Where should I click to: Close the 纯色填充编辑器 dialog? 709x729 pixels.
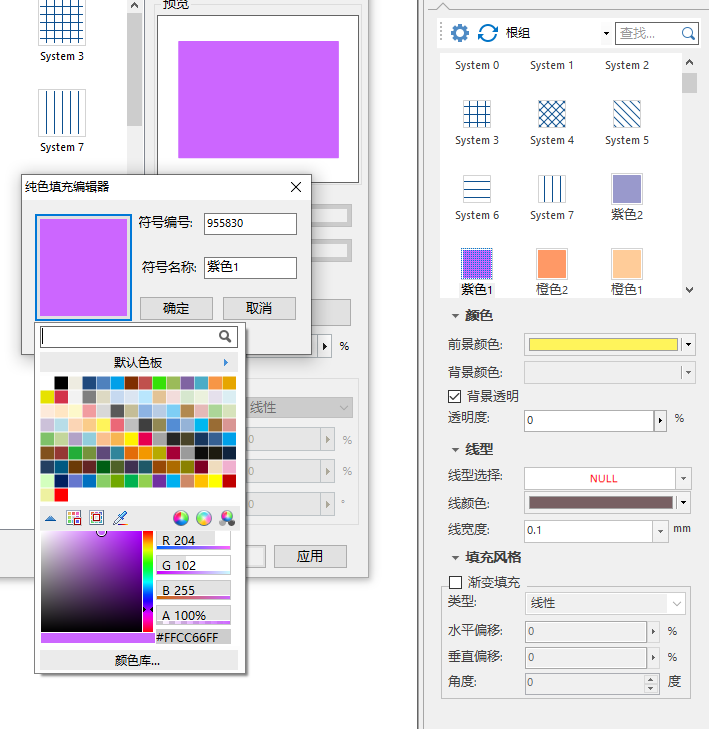click(x=296, y=187)
